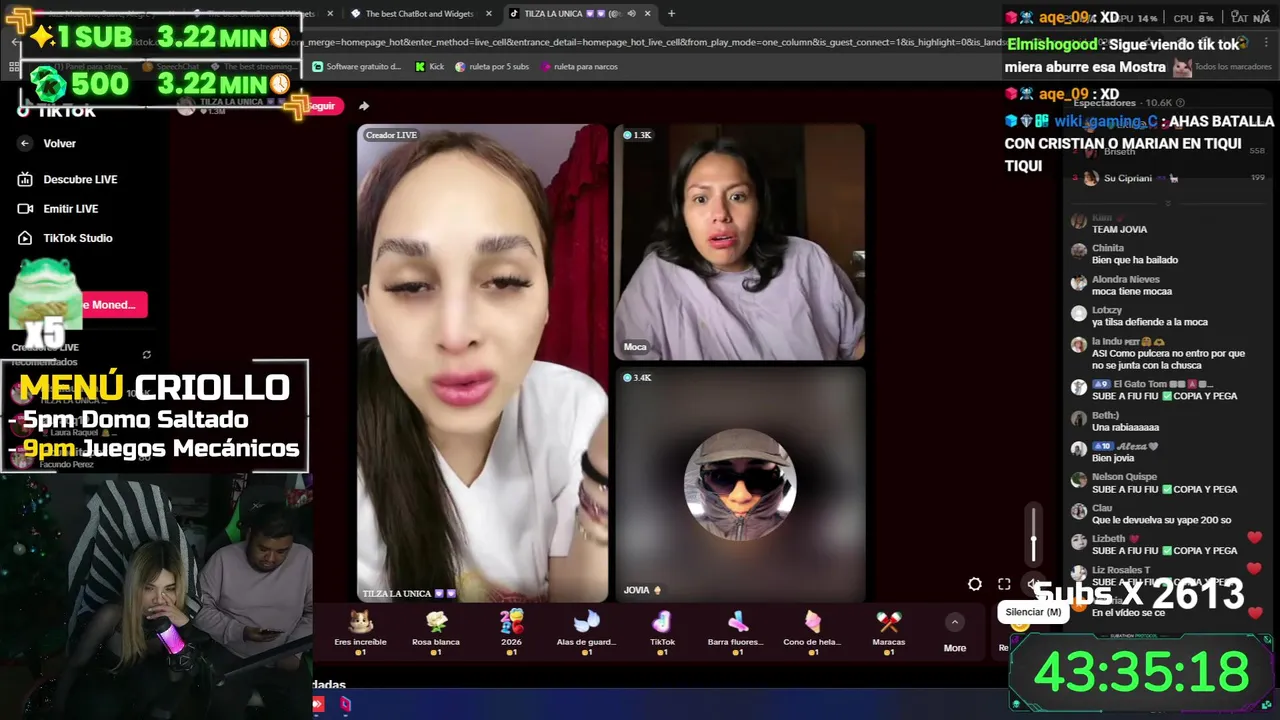Click El Gato Tom in chat
Screen dimensions: 1280x720
pos(1140,384)
